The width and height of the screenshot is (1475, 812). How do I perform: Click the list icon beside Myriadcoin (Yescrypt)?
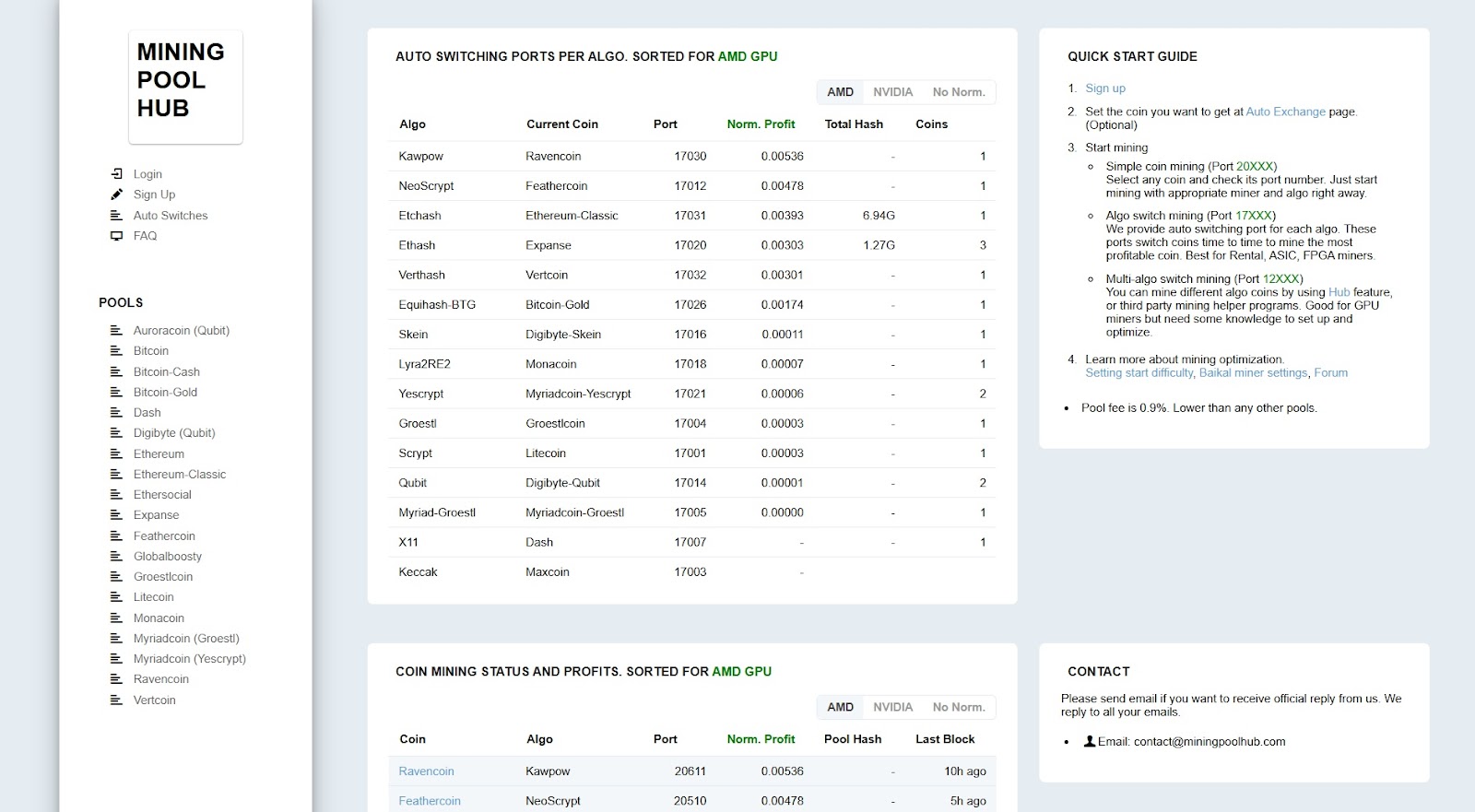116,658
